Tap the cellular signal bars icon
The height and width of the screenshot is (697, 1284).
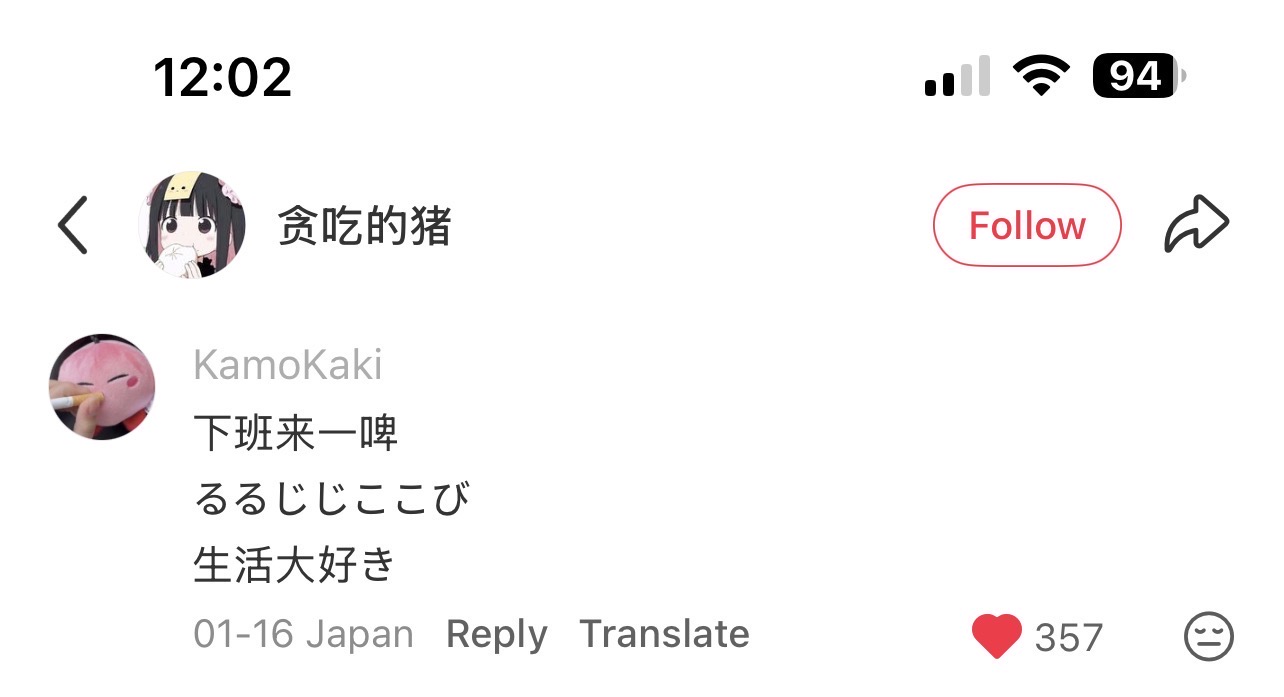(x=957, y=77)
